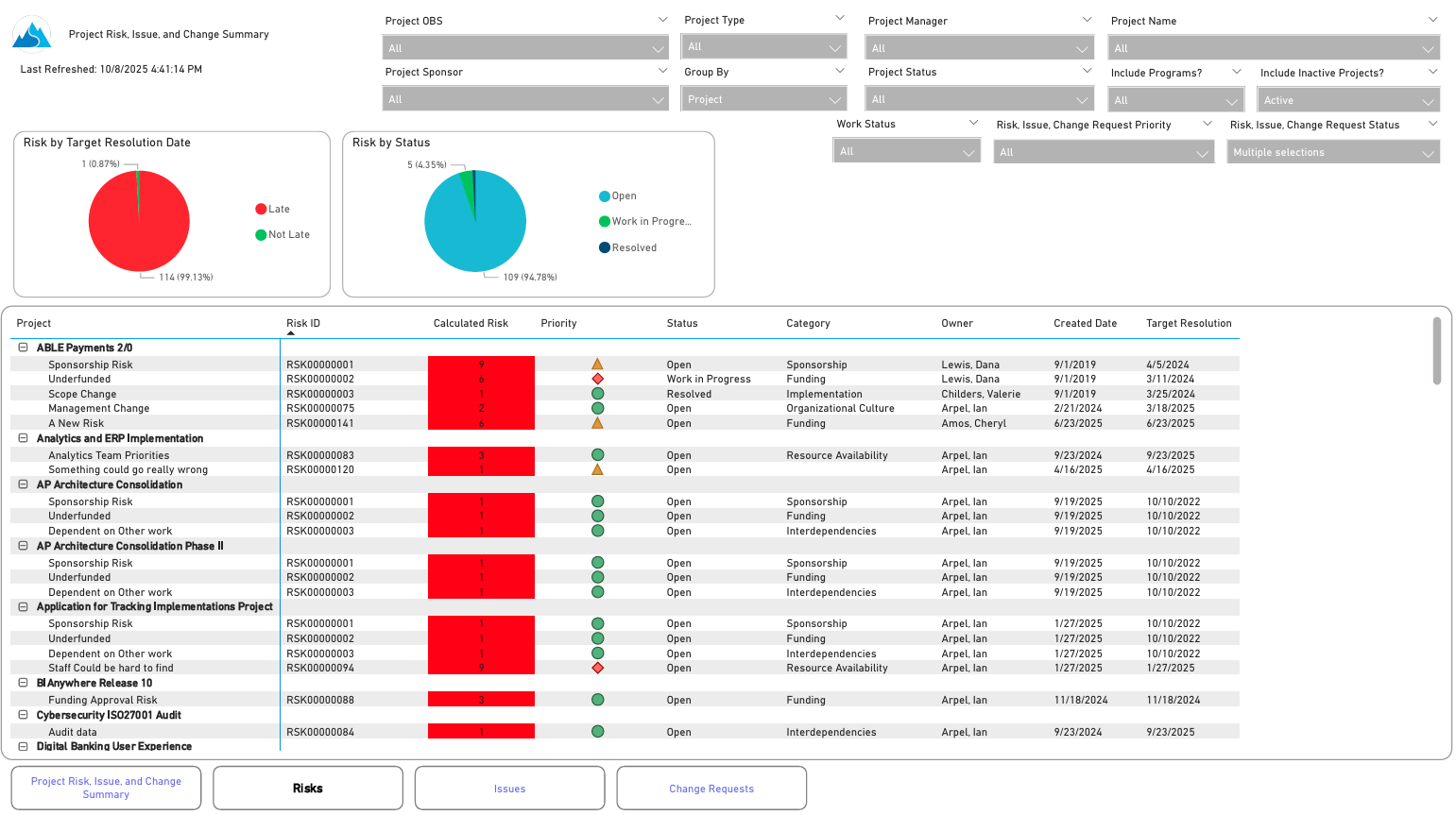Click red calculated risk cell for Audit data

click(481, 732)
